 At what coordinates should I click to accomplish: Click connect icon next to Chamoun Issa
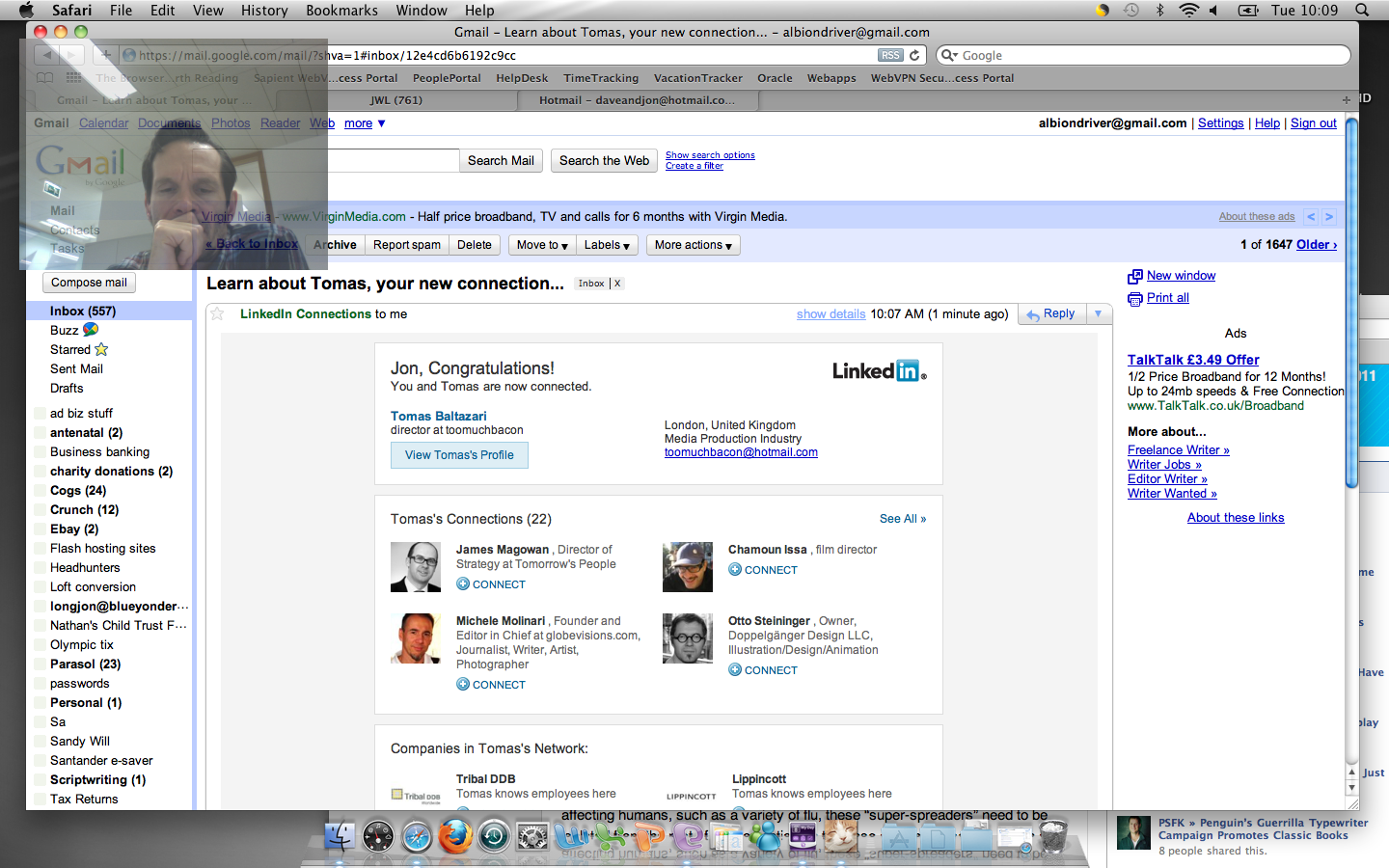(x=734, y=570)
